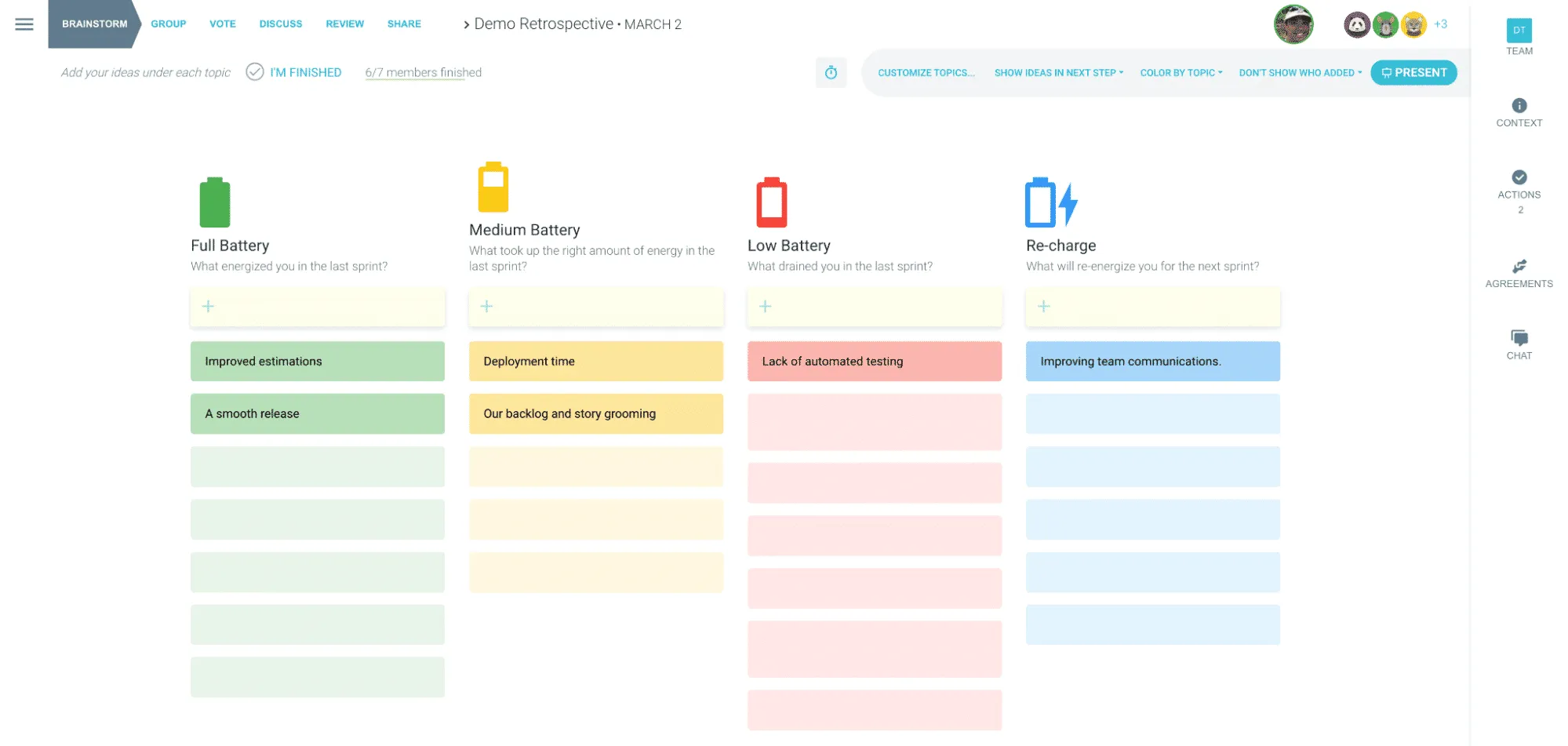The width and height of the screenshot is (1568, 746).
Task: Show the +3 additional members
Action: [x=1440, y=24]
